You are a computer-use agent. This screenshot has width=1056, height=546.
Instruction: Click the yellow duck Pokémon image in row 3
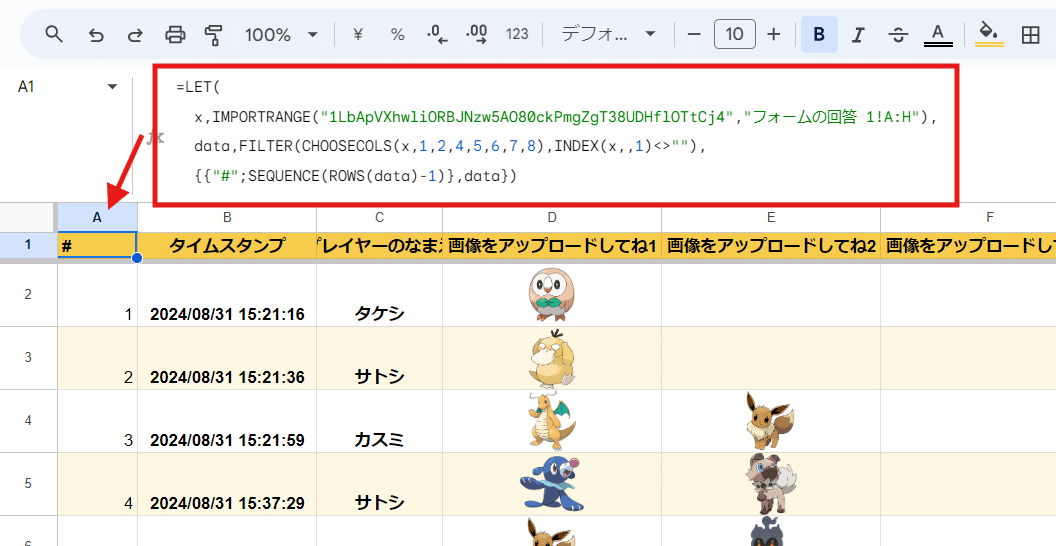click(552, 358)
